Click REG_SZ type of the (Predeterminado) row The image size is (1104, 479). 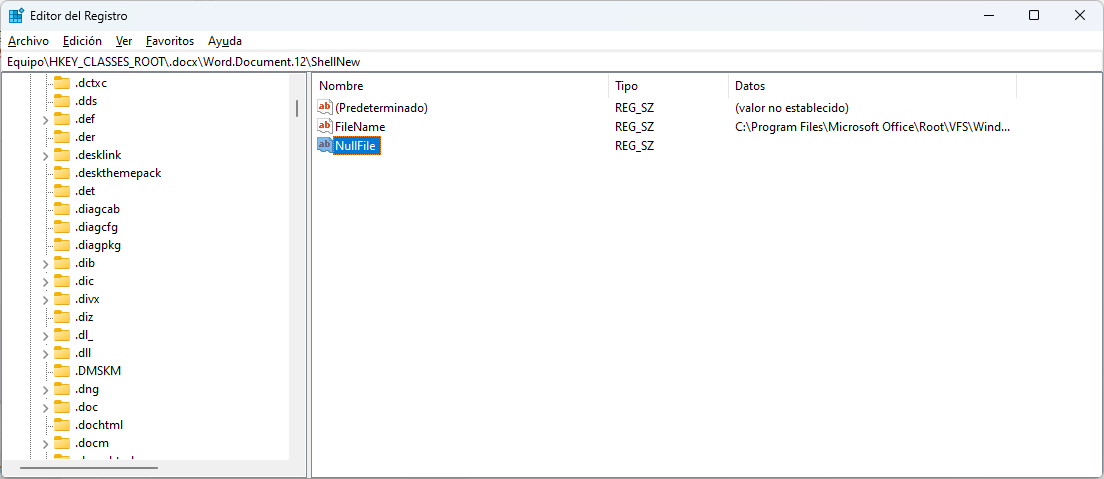(634, 108)
